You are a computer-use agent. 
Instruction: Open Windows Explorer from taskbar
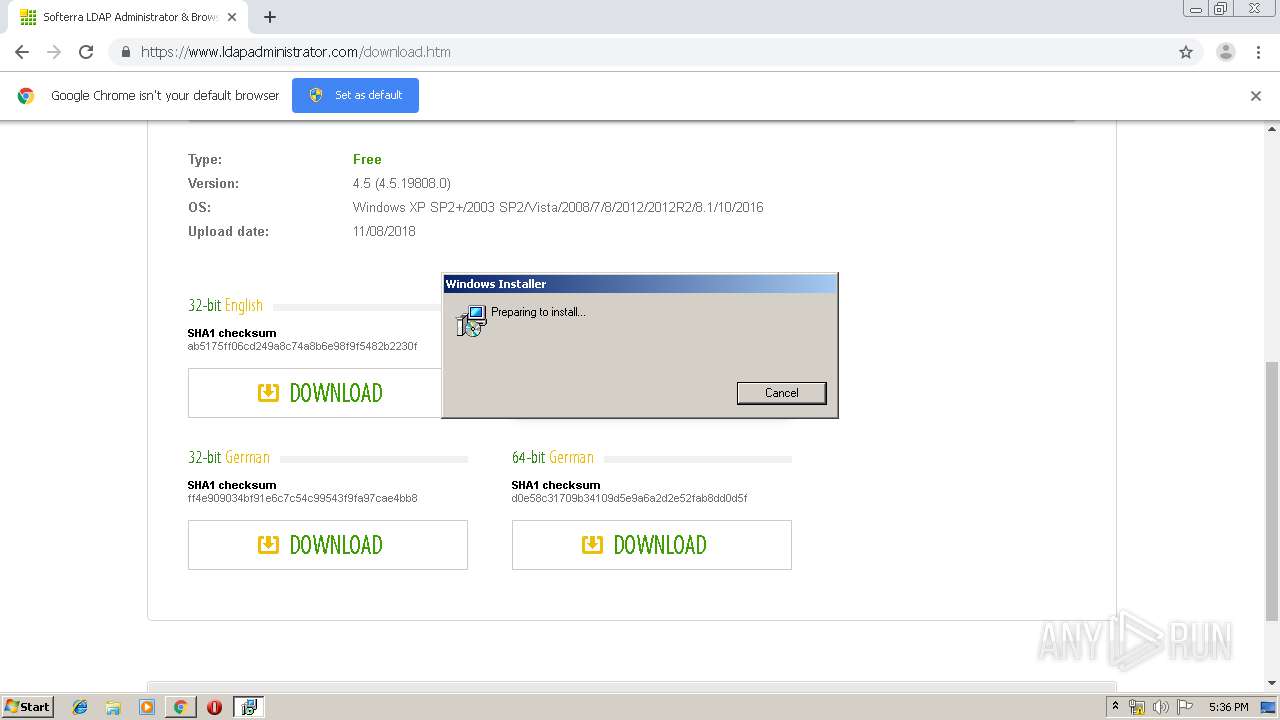click(x=113, y=707)
